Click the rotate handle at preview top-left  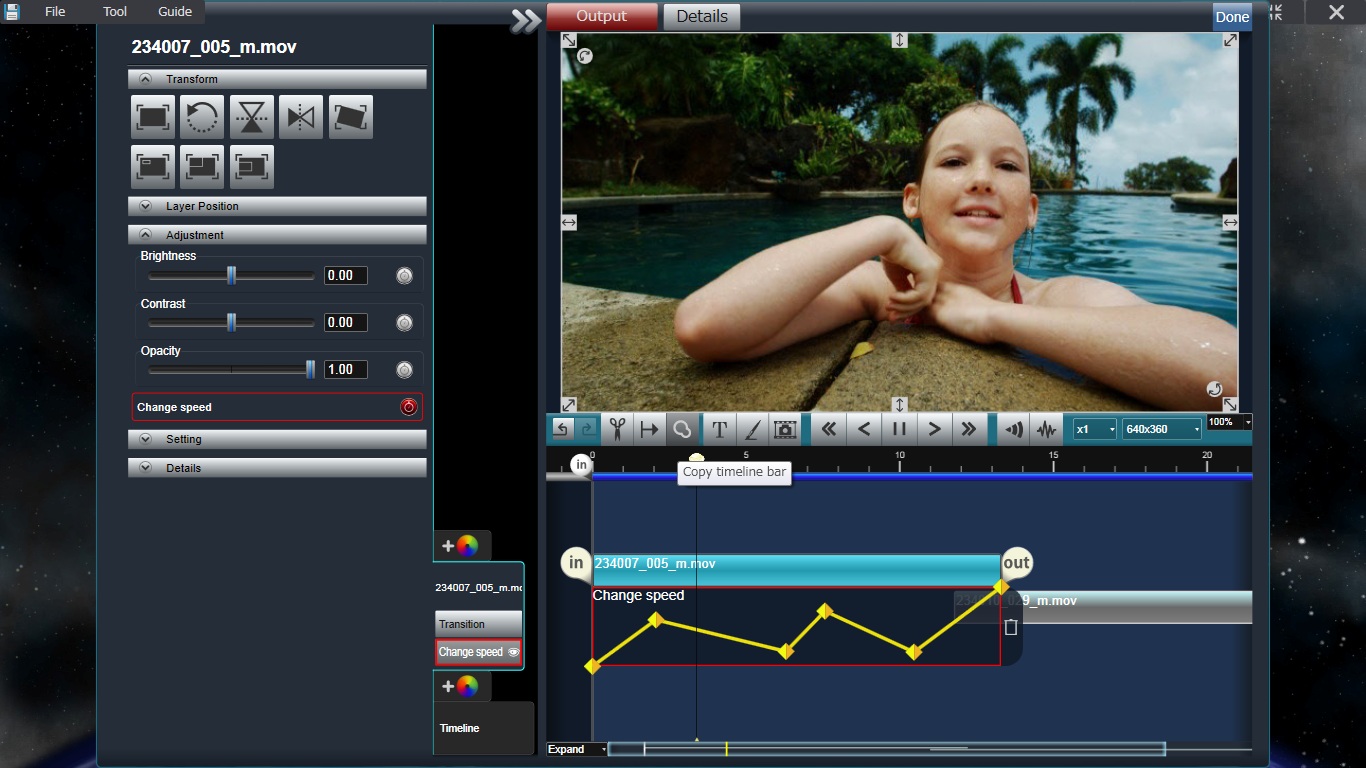pyautogui.click(x=585, y=56)
